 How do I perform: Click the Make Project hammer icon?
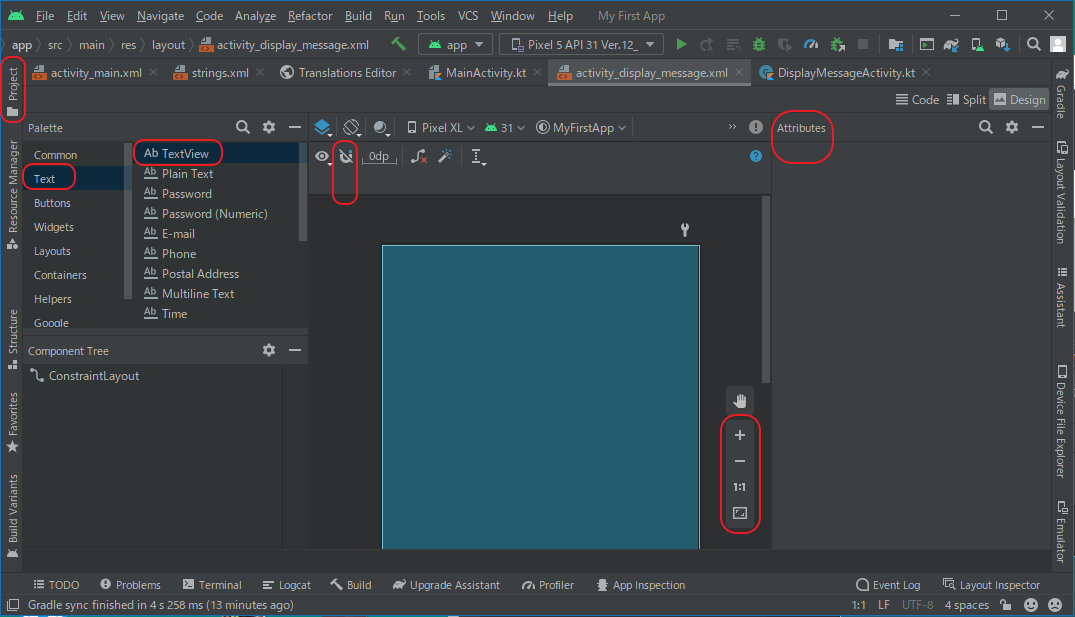(398, 45)
